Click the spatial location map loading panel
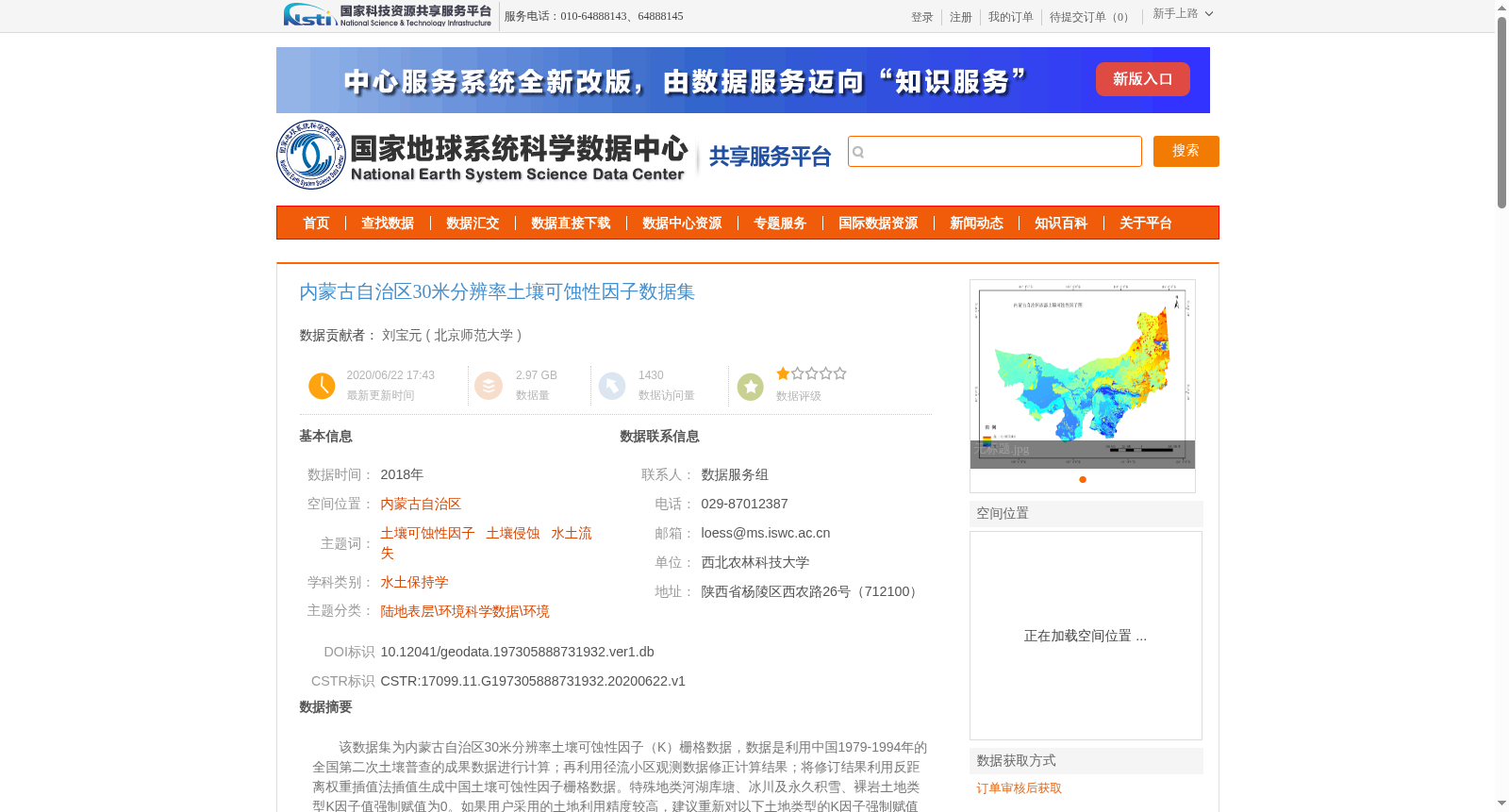This screenshot has height=812, width=1509. coord(1086,636)
